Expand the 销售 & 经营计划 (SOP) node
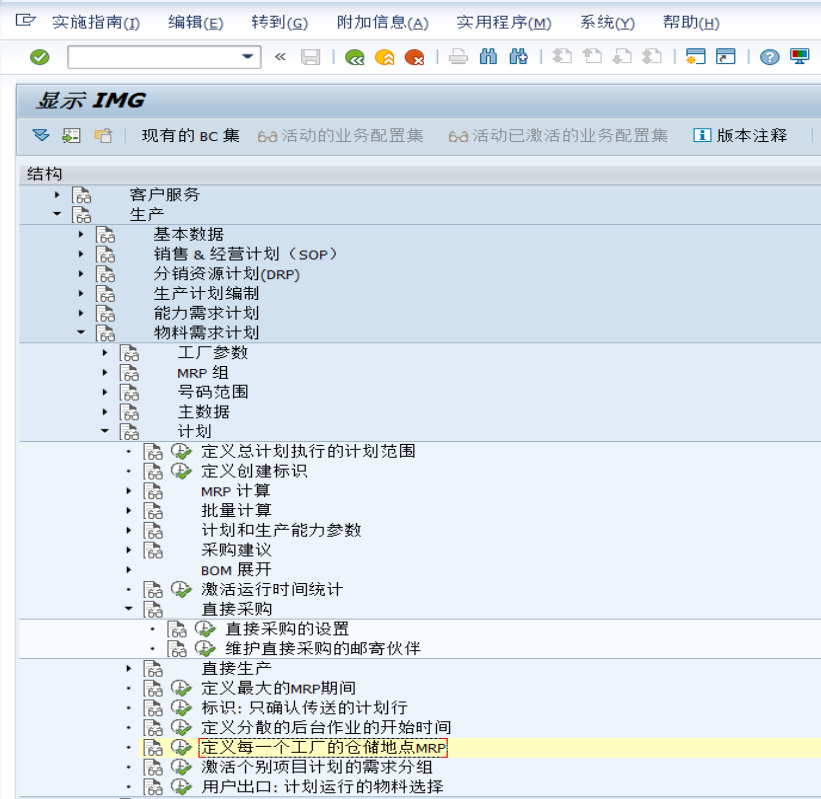The width and height of the screenshot is (821, 799). (81, 254)
